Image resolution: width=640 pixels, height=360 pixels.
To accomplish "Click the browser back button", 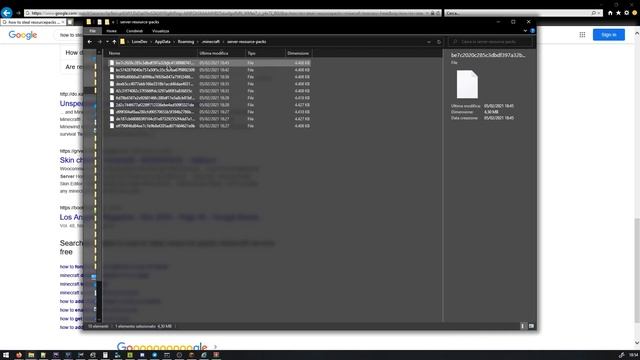I will pyautogui.click(x=7, y=13).
